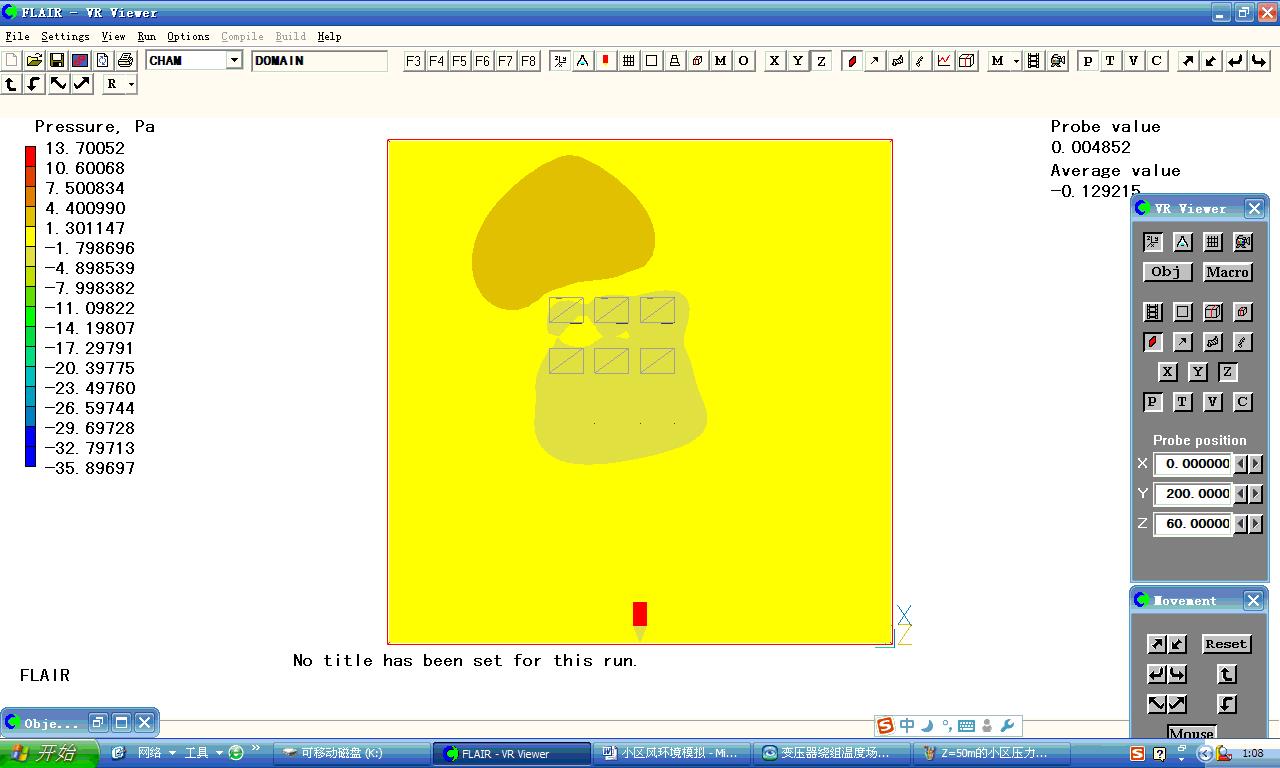Click the Print icon in the top toolbar
The width and height of the screenshot is (1280, 768).
click(125, 61)
